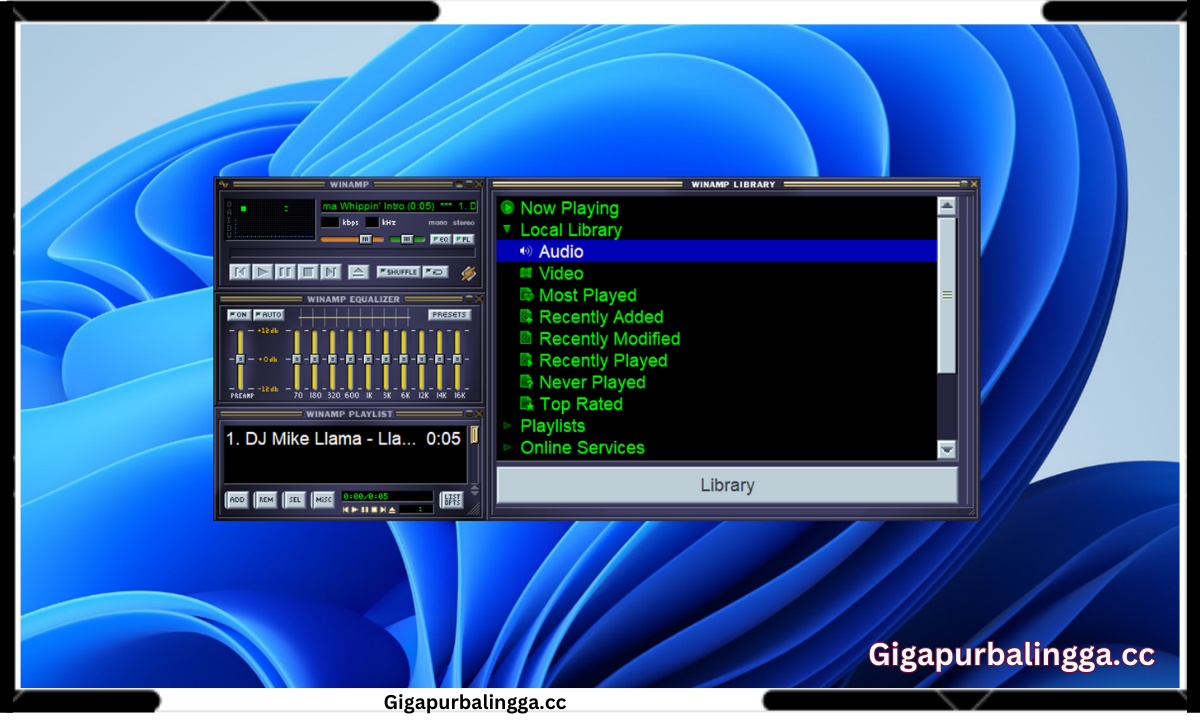Select the Local Library tree item

571,230
